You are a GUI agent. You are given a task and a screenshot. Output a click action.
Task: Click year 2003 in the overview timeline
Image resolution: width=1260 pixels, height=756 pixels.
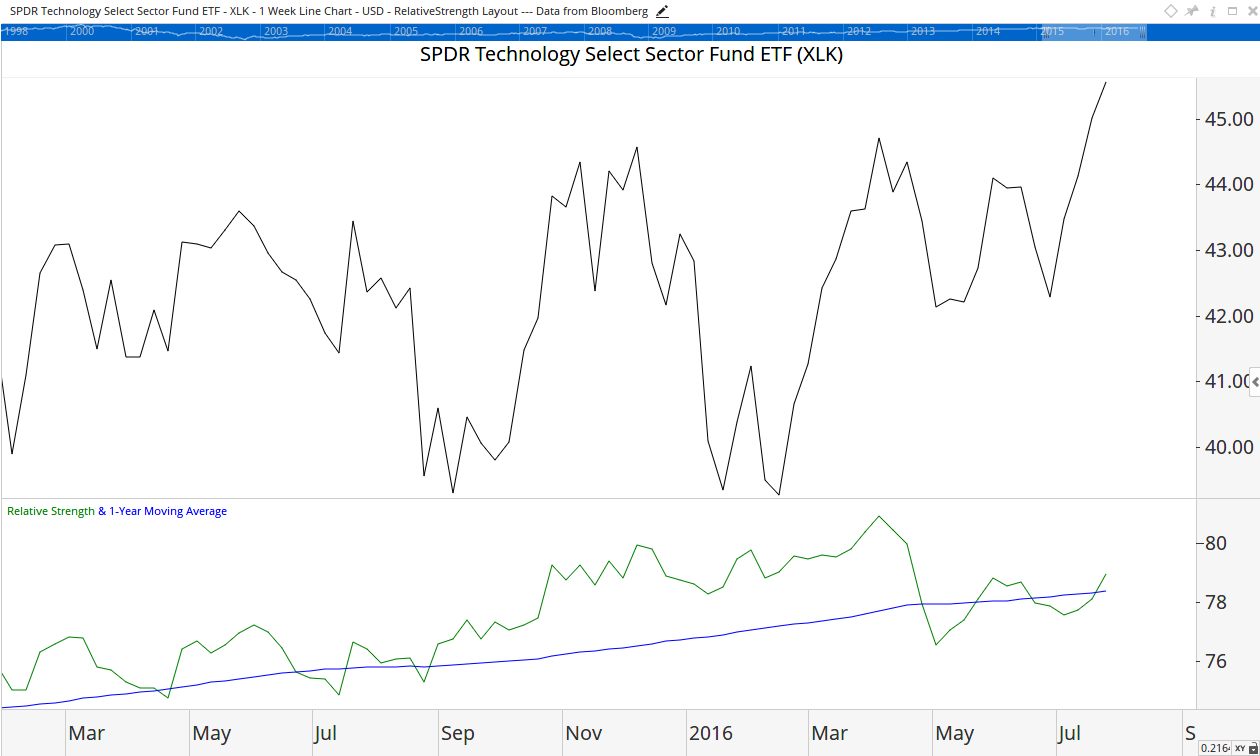click(x=276, y=31)
